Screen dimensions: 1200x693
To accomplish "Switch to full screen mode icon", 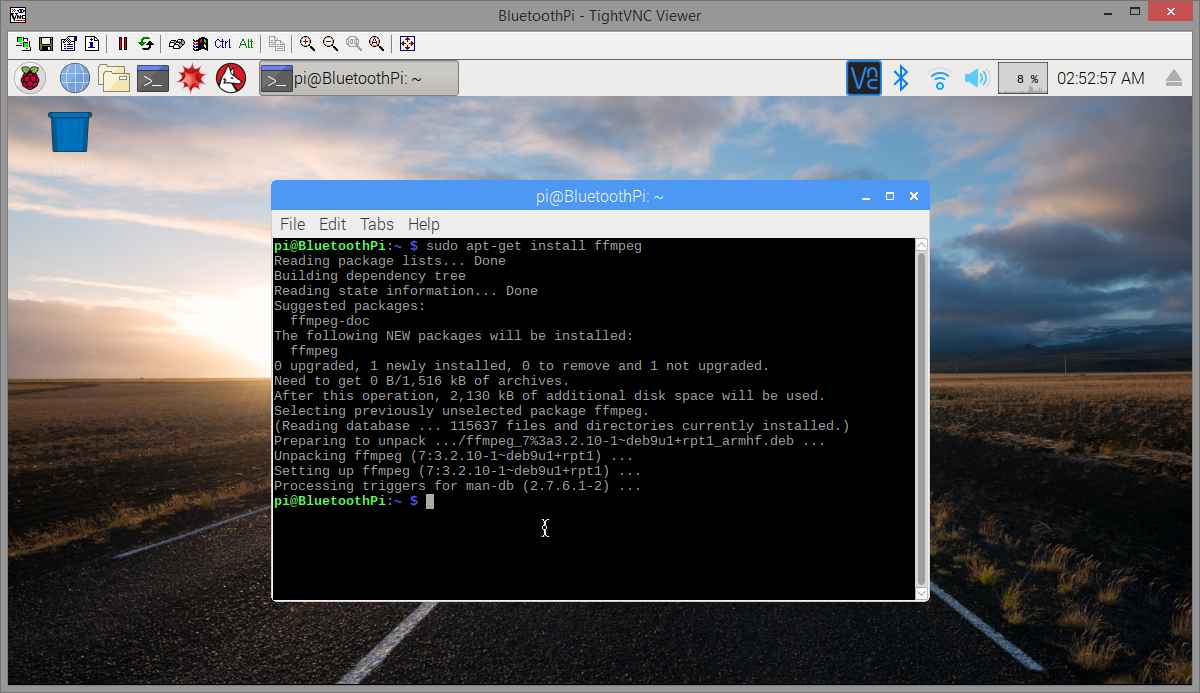I will coord(407,44).
